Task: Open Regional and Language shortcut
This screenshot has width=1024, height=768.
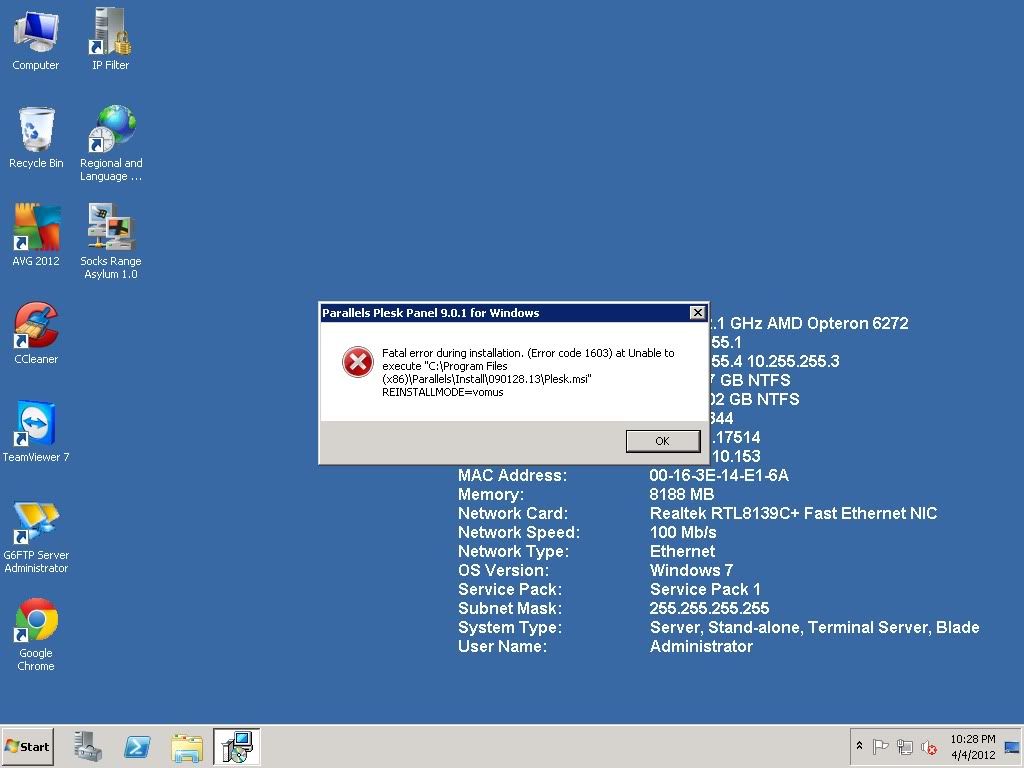Action: [111, 144]
